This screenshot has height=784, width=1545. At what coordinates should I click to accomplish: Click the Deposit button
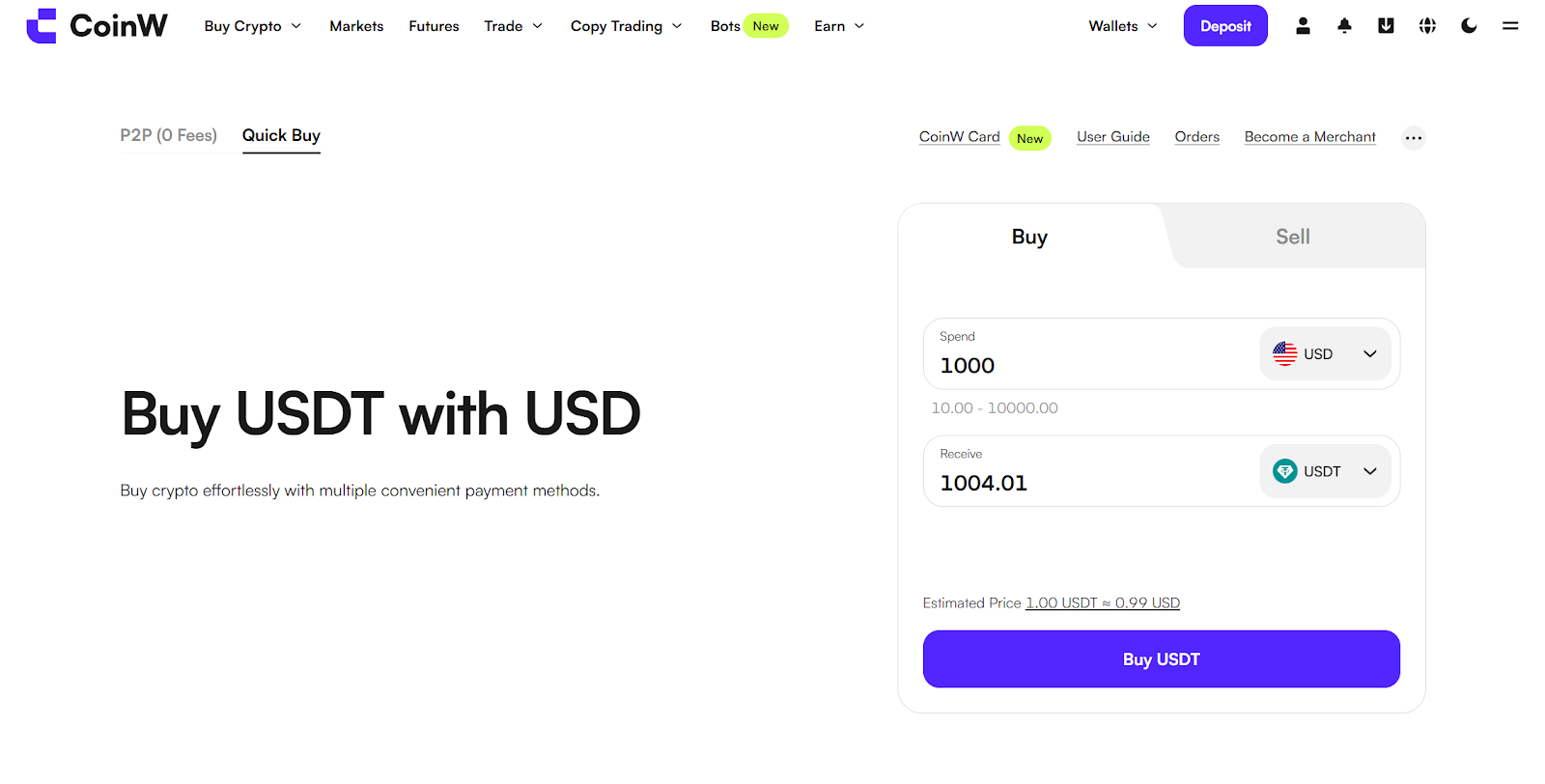[x=1225, y=26]
